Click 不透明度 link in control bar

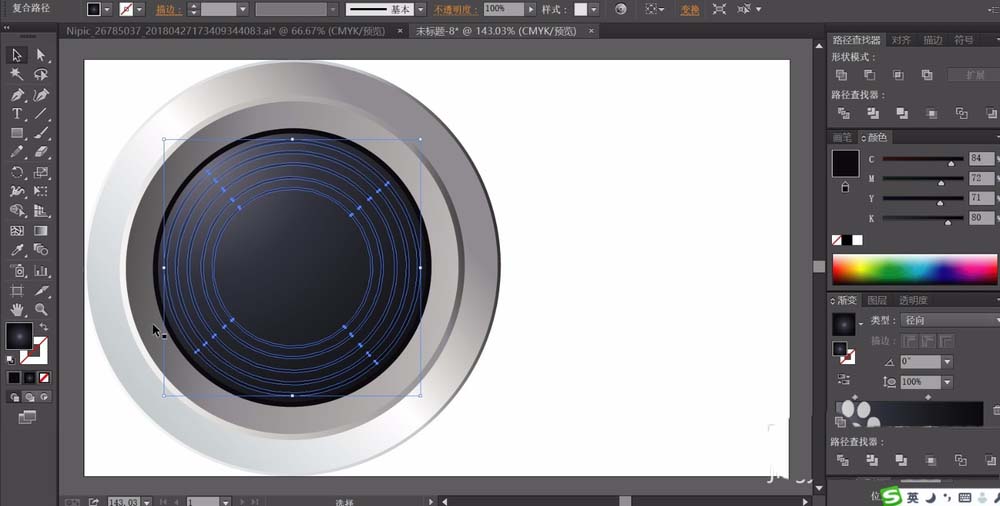click(x=456, y=10)
